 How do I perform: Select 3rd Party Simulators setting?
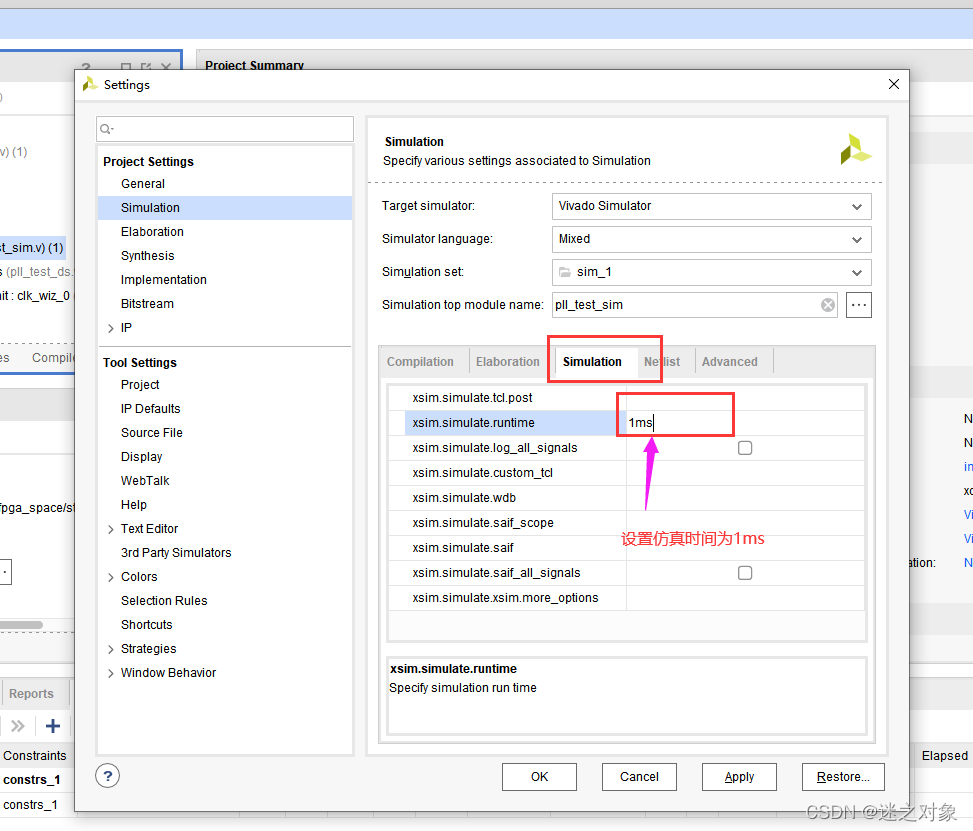pos(176,553)
